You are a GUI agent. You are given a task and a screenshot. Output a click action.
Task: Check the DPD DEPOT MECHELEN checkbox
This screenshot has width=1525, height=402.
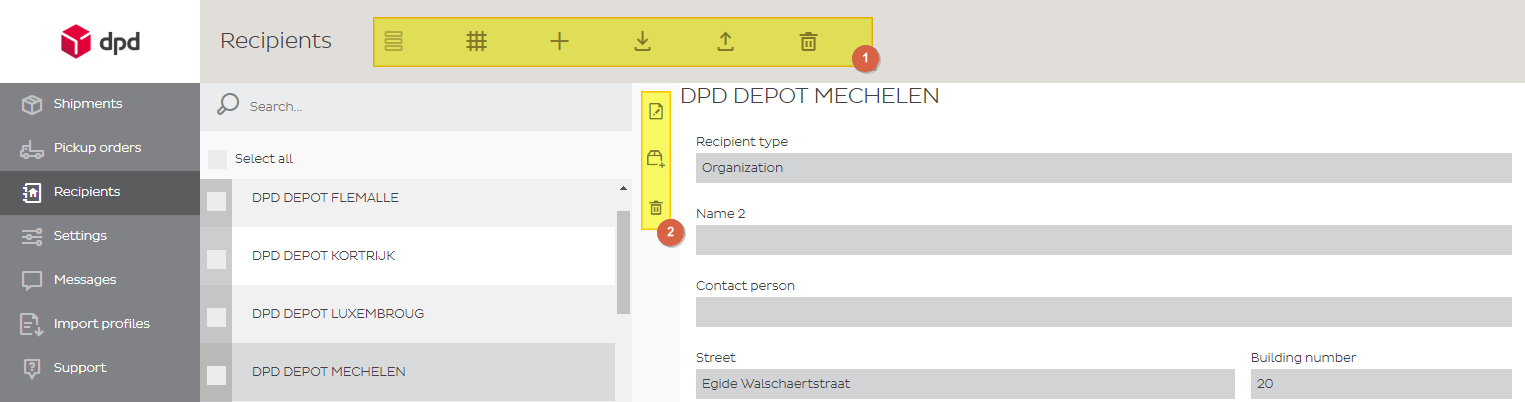(216, 375)
